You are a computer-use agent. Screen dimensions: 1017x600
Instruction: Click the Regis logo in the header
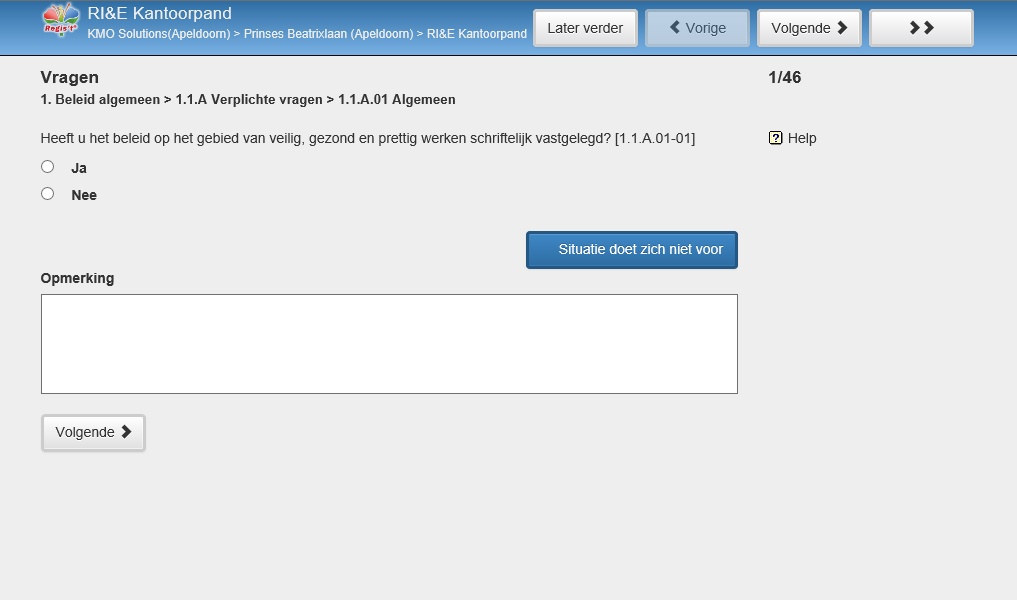coord(61,22)
